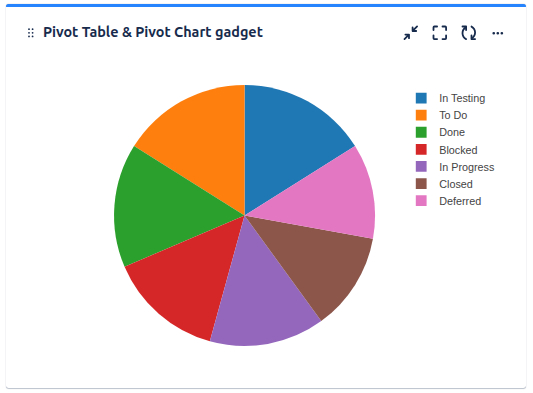Open the gadget's three-dot more menu
This screenshot has width=533, height=393.
point(498,33)
